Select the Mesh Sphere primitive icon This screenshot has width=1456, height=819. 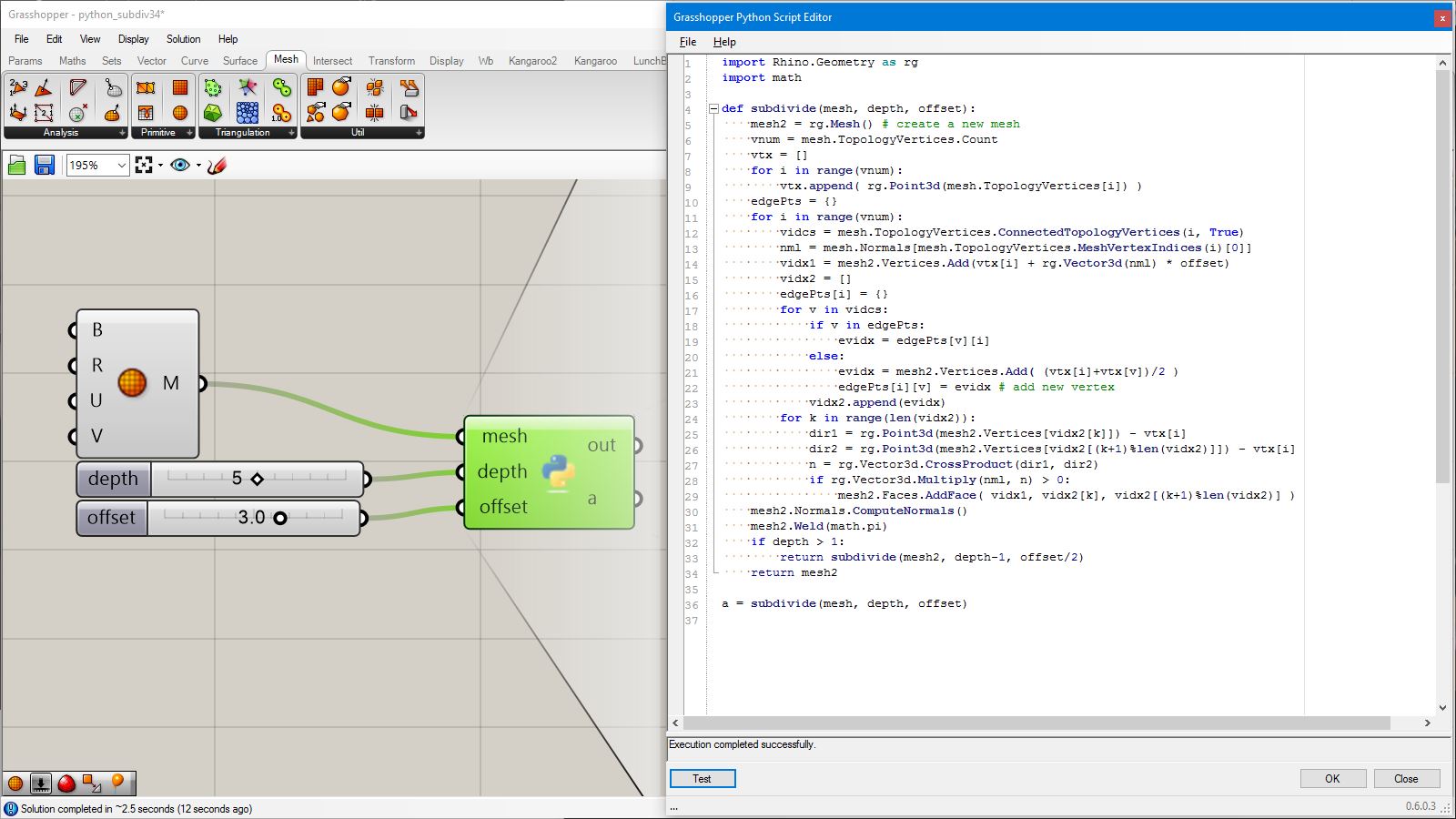[x=180, y=112]
